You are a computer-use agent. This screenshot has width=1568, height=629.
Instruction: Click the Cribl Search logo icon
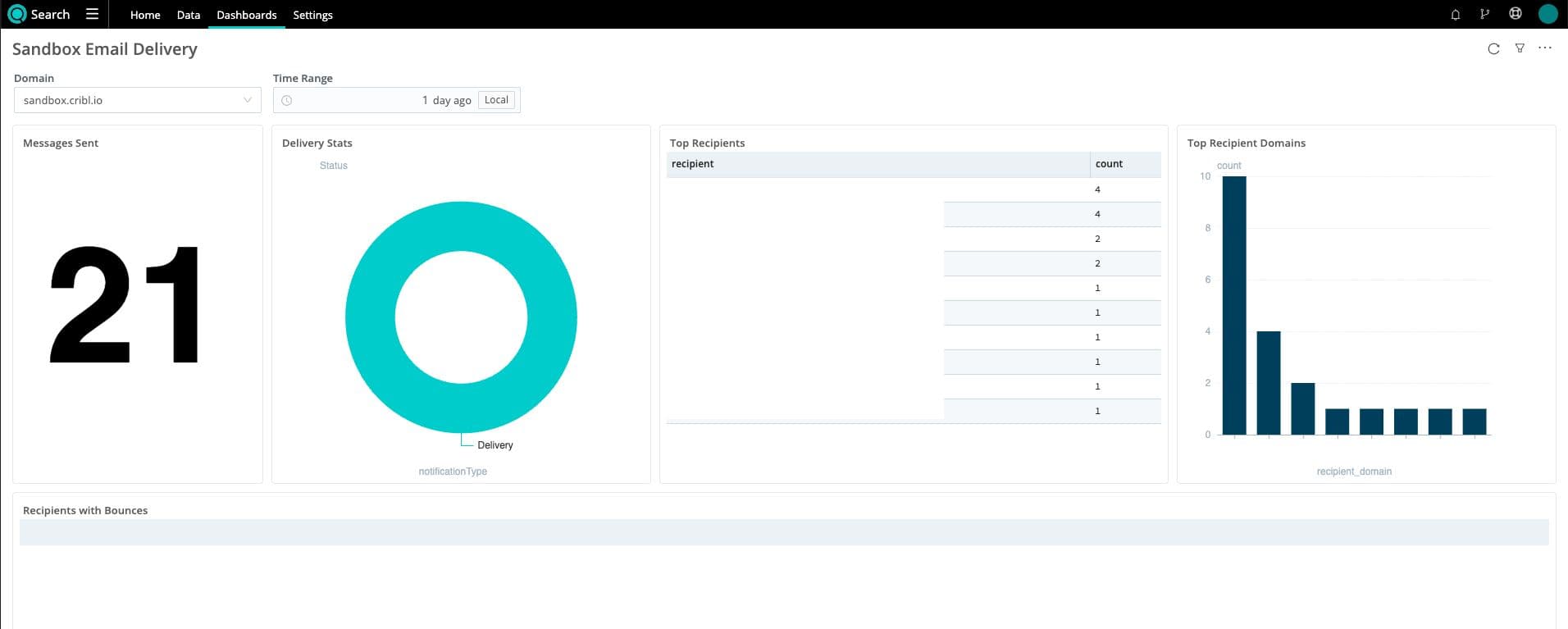click(16, 15)
